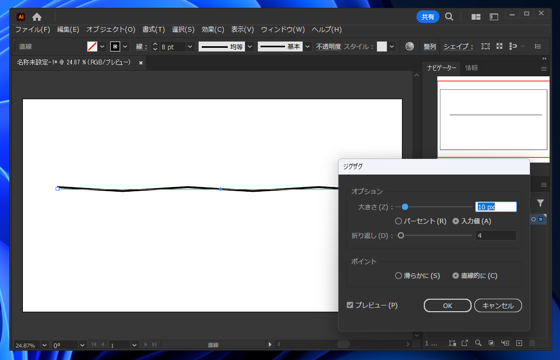The image size is (560, 360).
Task: Open the artboard number dropdown
Action: (134, 345)
